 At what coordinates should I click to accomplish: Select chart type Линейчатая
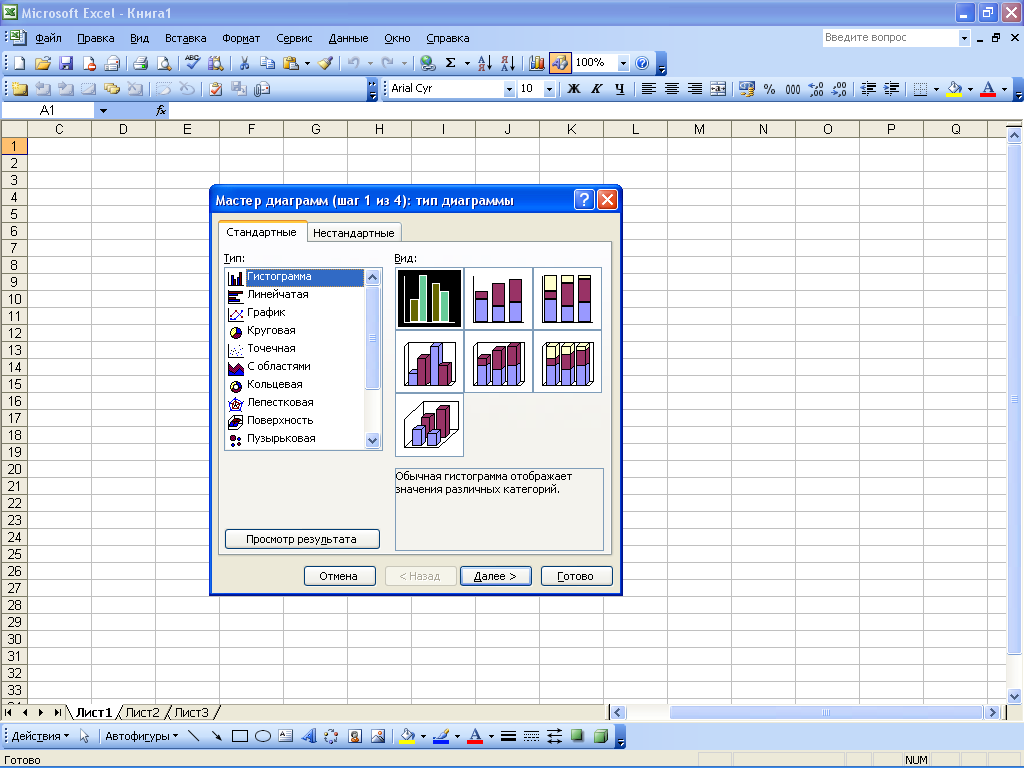278,295
